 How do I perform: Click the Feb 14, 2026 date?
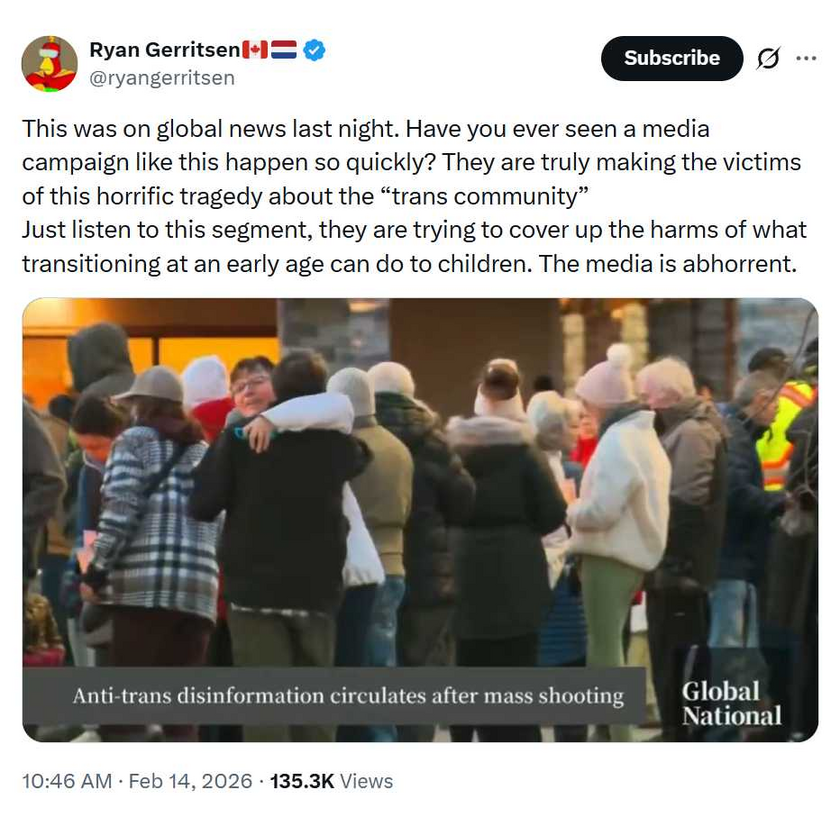tap(190, 781)
